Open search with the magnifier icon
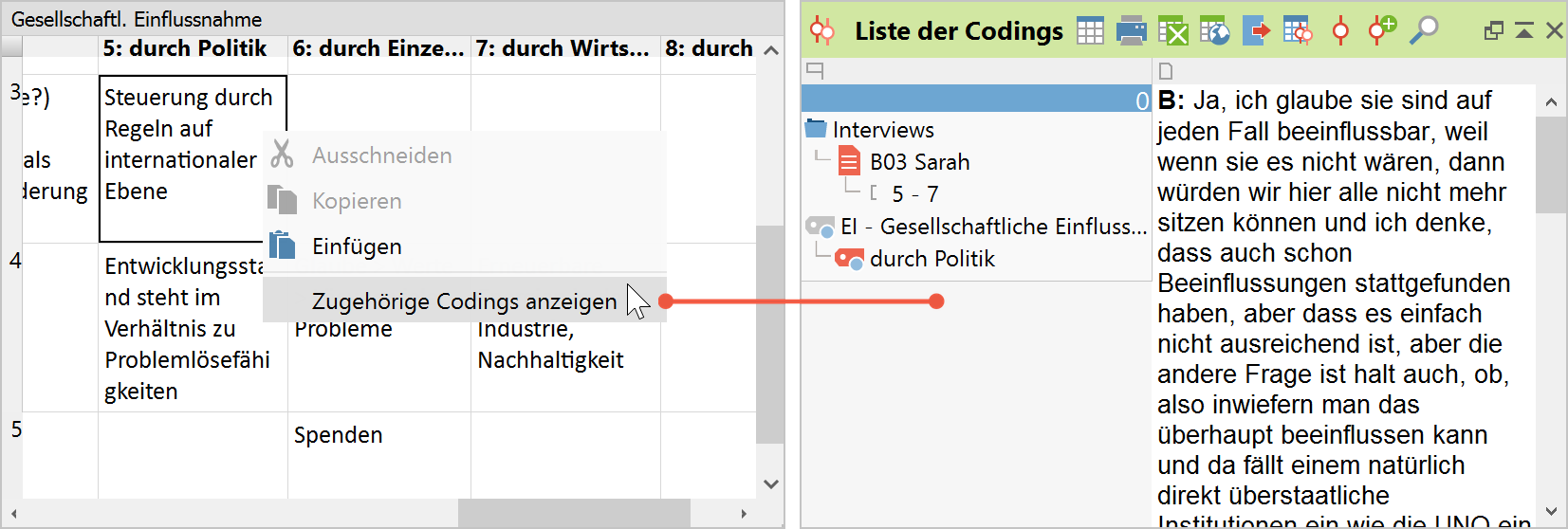This screenshot has height=529, width=1568. point(1423,31)
